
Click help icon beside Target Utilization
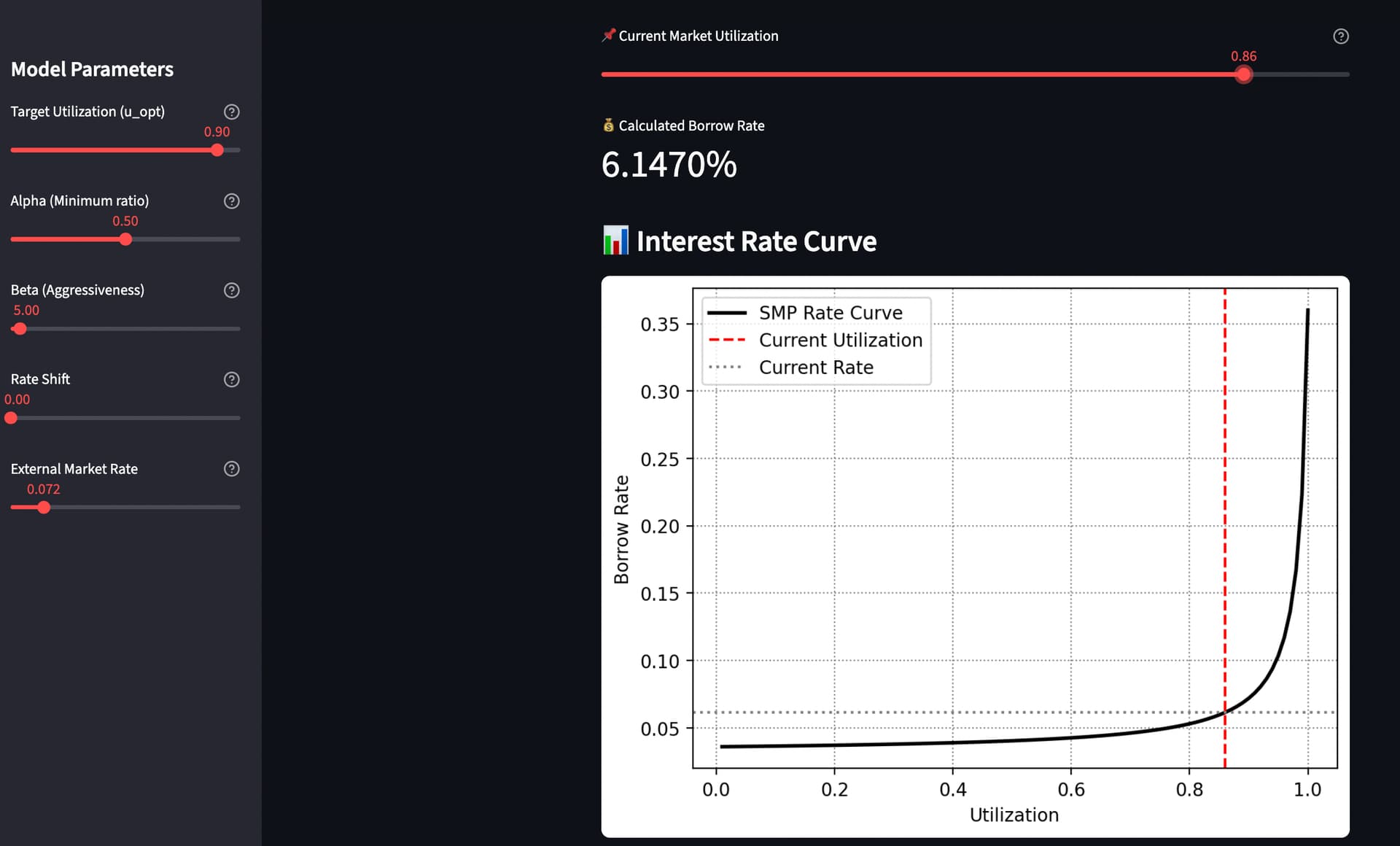[231, 112]
